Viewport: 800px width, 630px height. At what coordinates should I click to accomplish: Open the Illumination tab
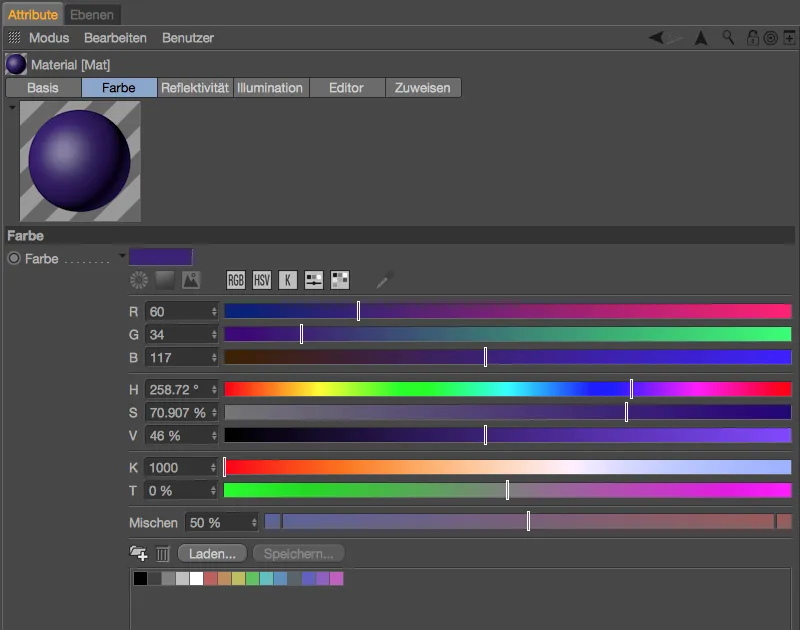point(271,88)
